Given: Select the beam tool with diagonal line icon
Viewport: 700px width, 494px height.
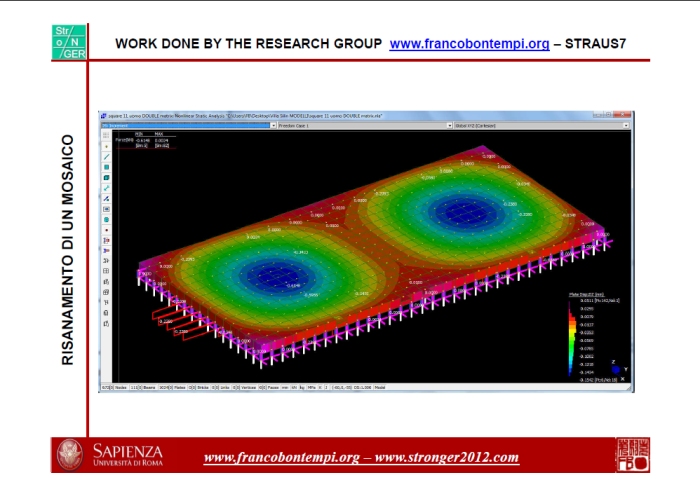Looking at the screenshot, I should pos(106,157).
